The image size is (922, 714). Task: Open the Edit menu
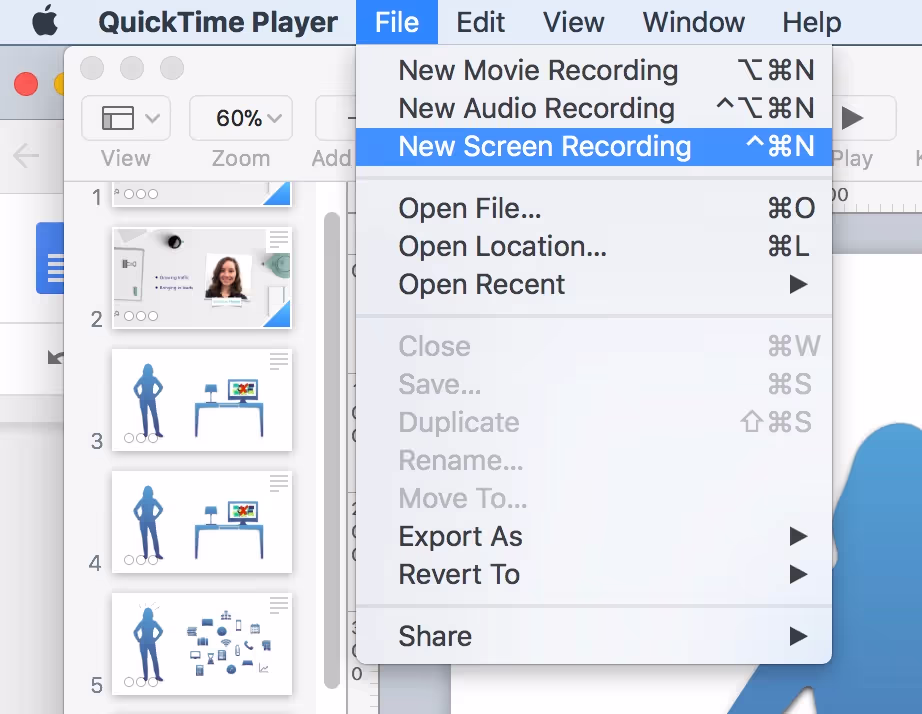tap(480, 22)
